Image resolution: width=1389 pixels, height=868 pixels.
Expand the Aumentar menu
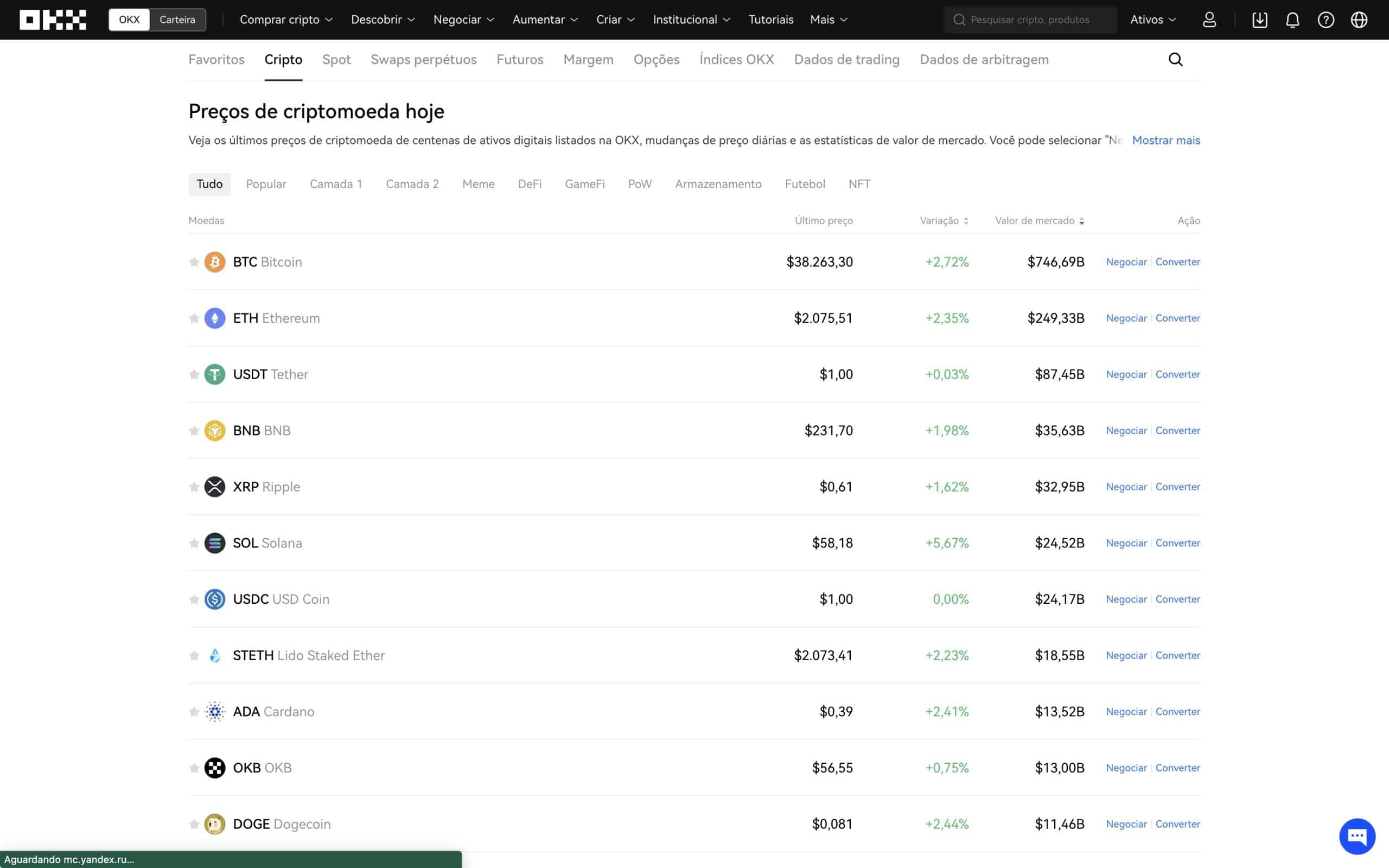[545, 20]
